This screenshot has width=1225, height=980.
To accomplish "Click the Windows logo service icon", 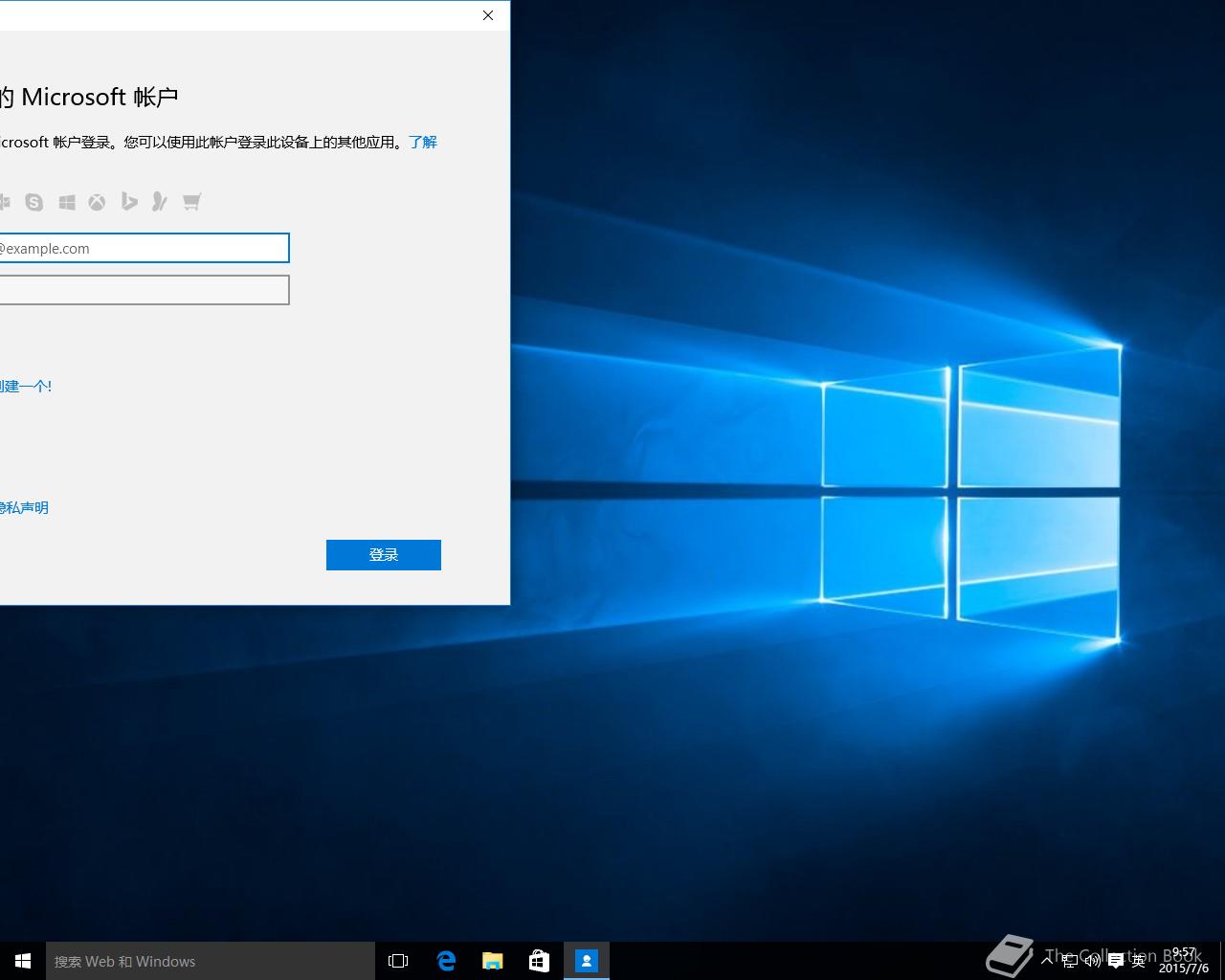I will [x=67, y=202].
